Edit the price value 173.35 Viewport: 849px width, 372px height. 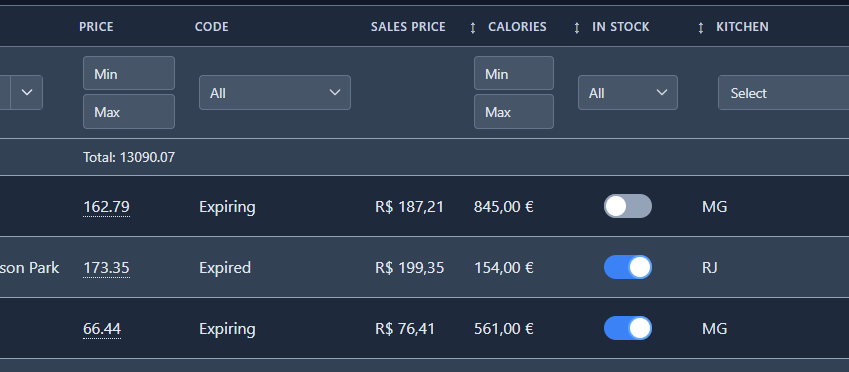click(x=106, y=268)
